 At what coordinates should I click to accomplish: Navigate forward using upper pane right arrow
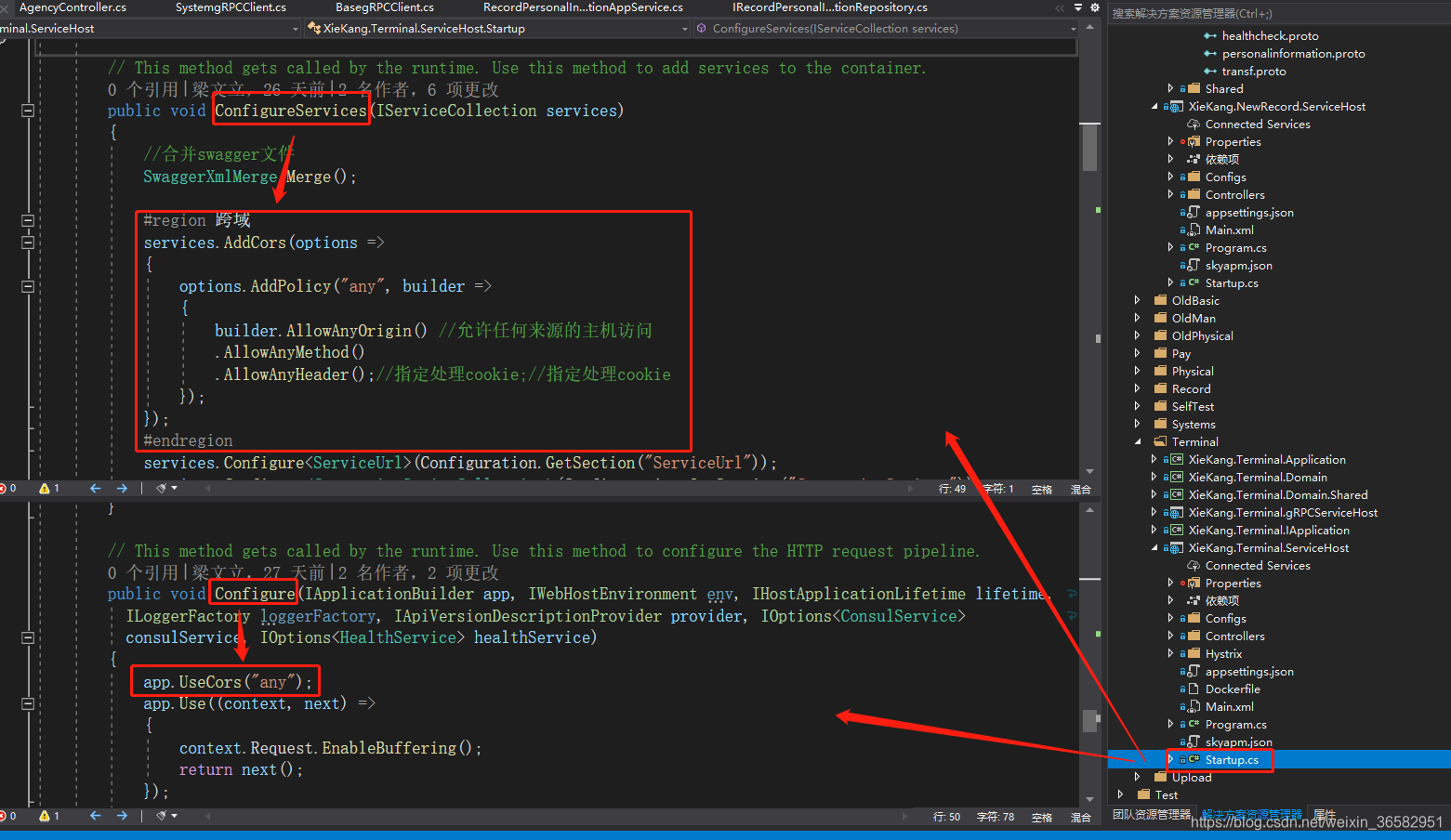coord(122,488)
